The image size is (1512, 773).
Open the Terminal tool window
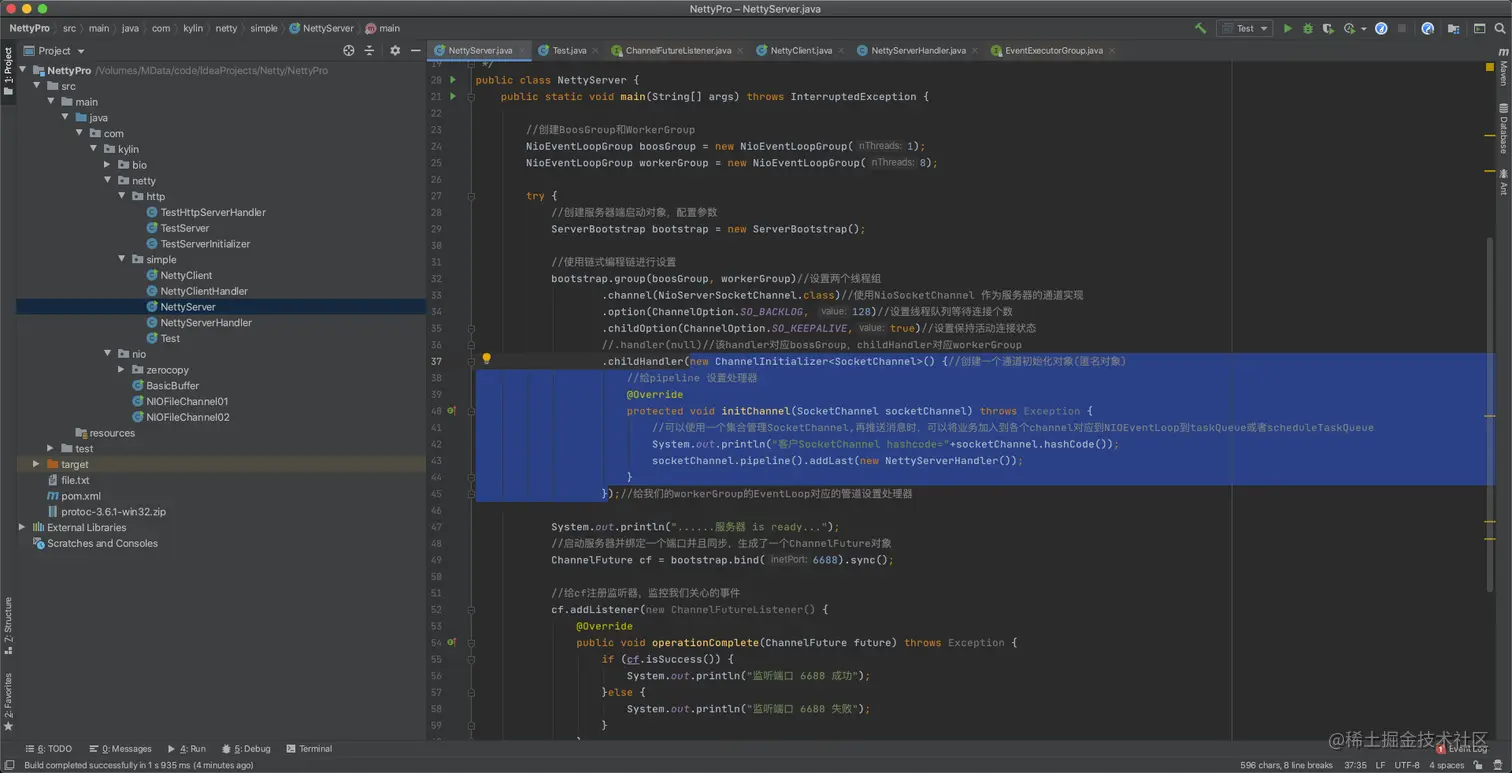coord(309,749)
